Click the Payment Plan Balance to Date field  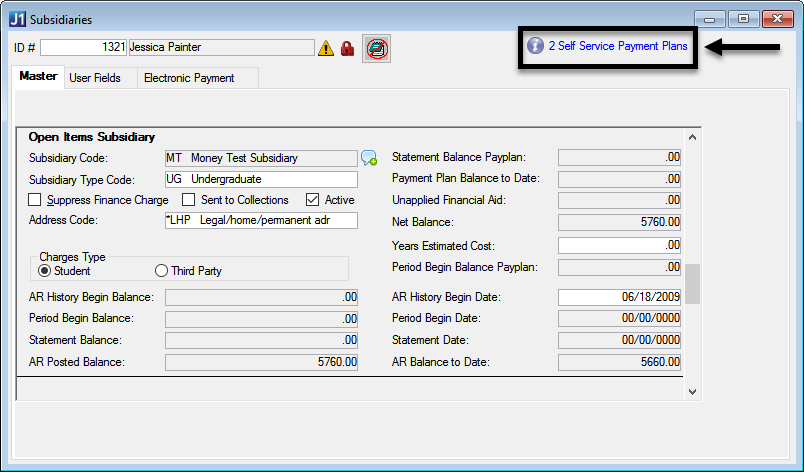(x=619, y=179)
